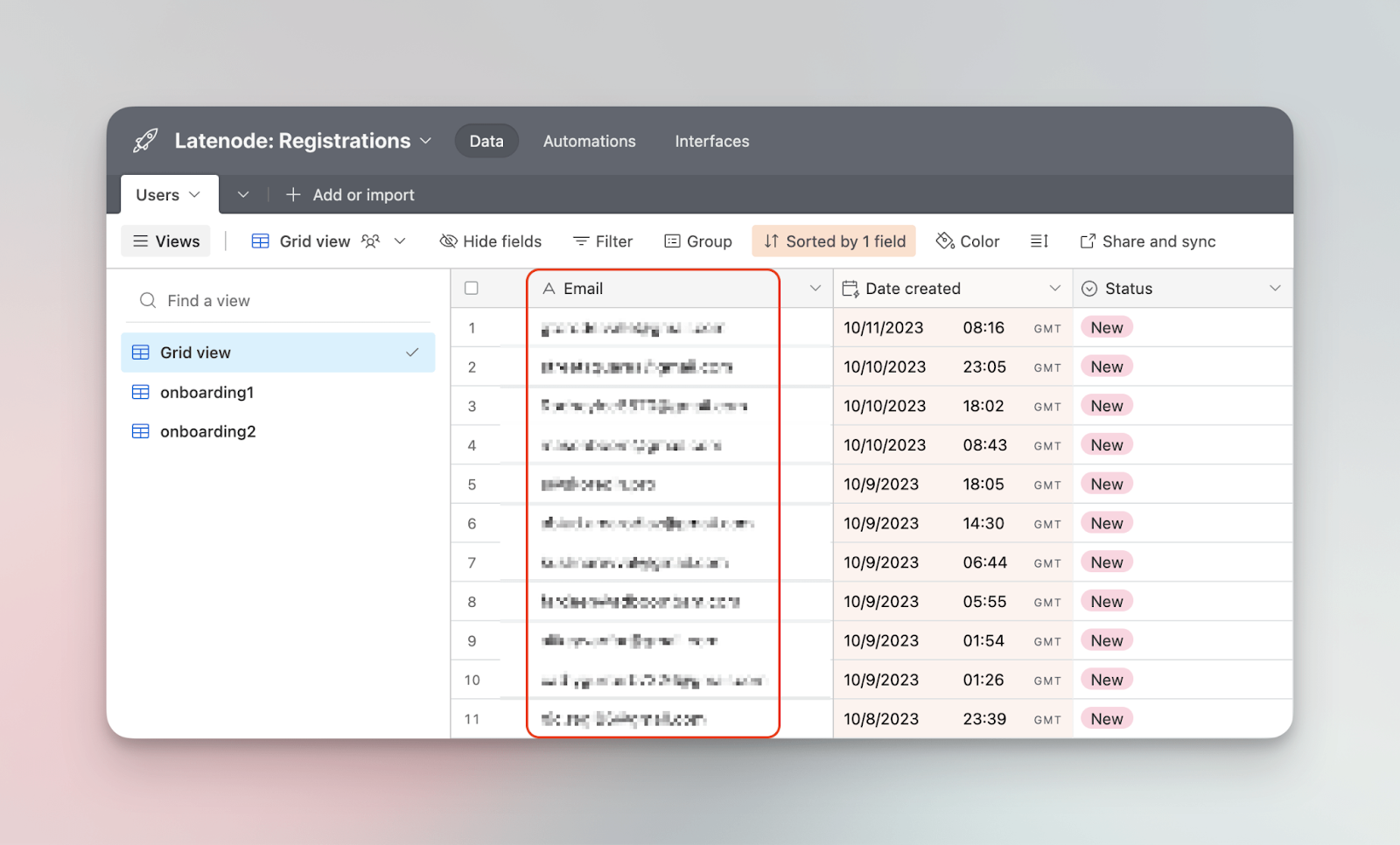Open the Sorted by 1 field menu

[834, 241]
